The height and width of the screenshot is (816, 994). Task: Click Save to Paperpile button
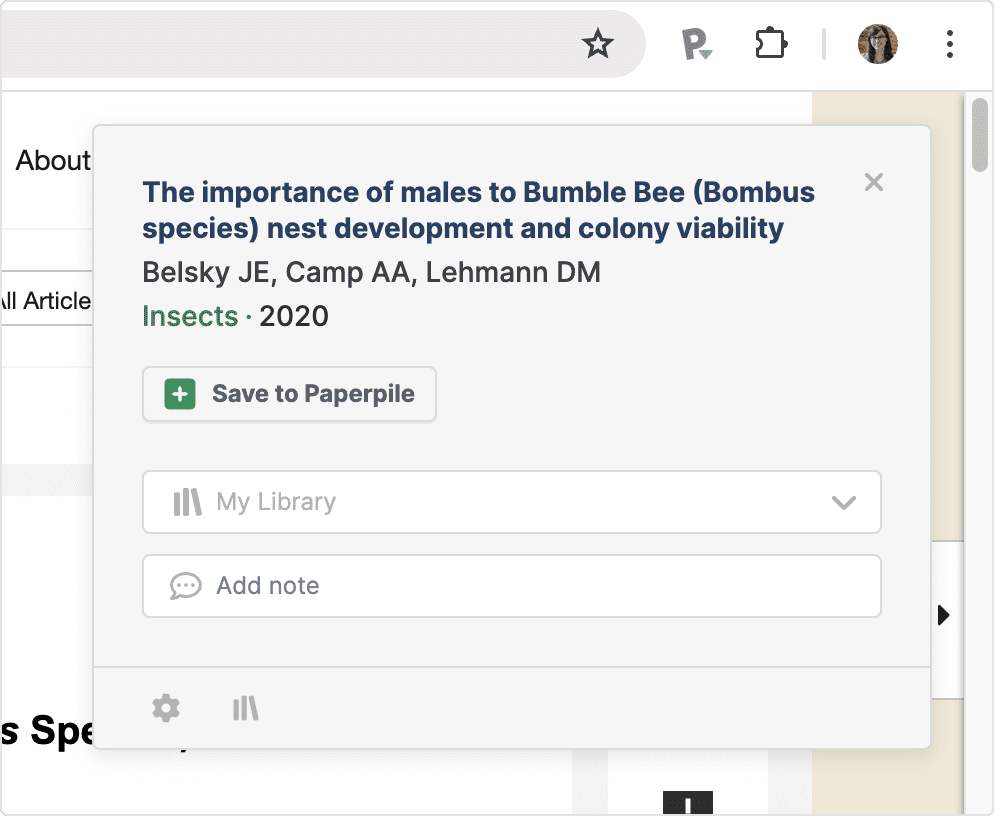click(289, 394)
